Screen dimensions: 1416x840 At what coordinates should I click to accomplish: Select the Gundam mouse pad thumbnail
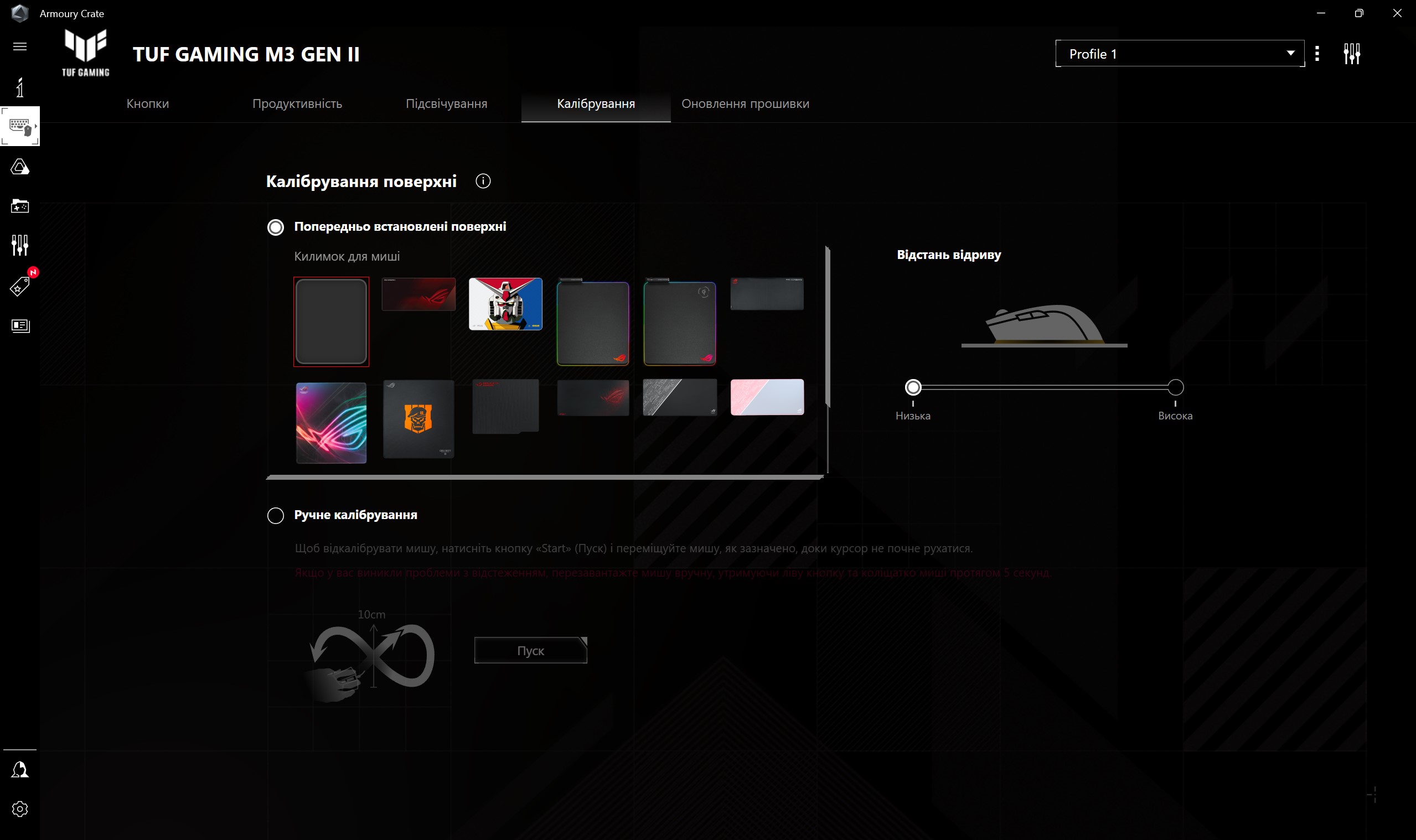point(505,304)
